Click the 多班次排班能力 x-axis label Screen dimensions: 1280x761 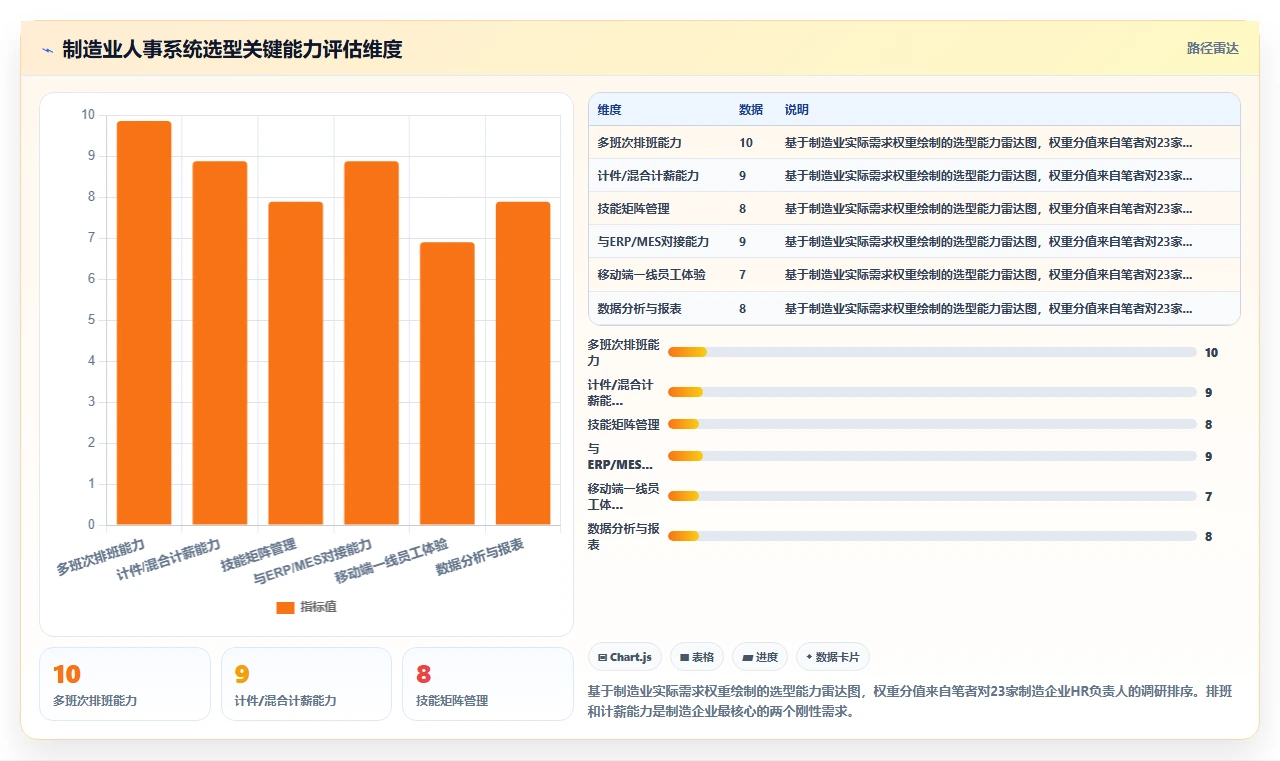pyautogui.click(x=101, y=556)
